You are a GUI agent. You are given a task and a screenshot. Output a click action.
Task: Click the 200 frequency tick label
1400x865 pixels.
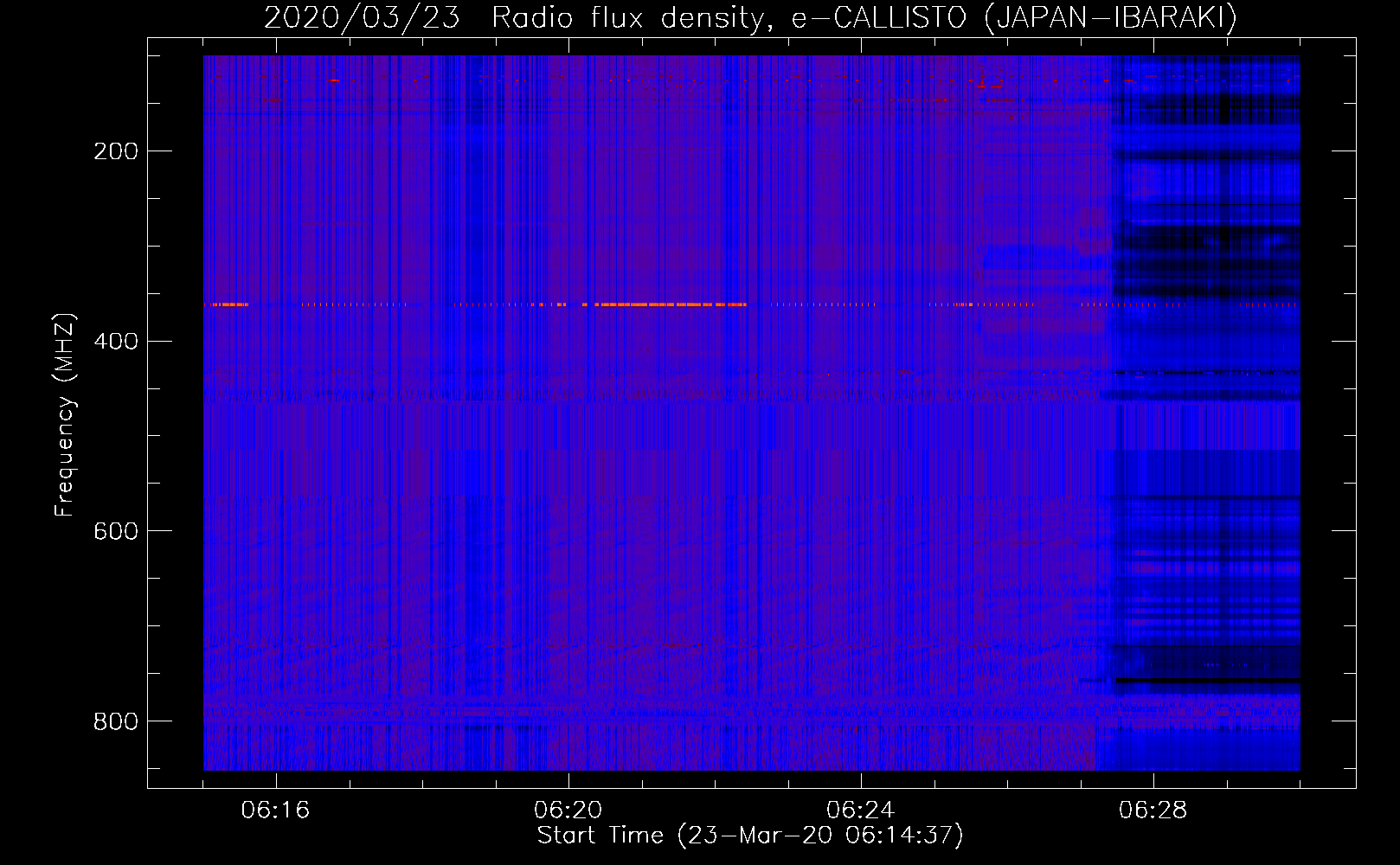pos(116,151)
